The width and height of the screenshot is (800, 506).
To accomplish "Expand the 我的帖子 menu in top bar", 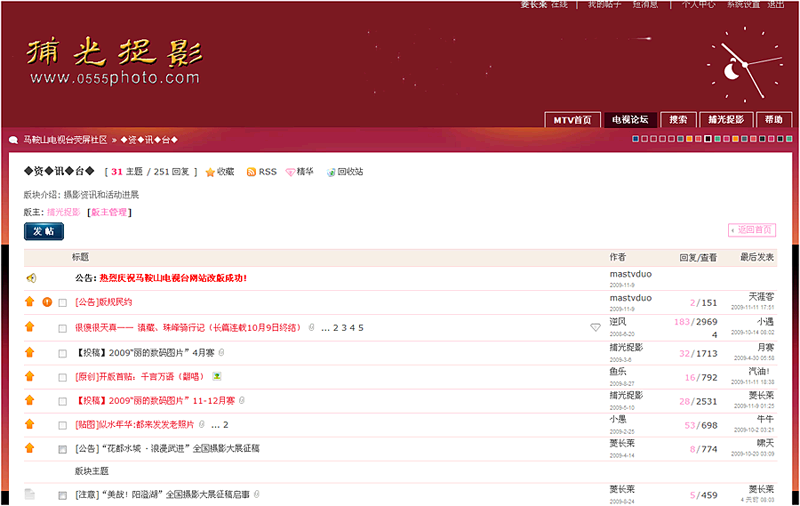I will click(603, 5).
